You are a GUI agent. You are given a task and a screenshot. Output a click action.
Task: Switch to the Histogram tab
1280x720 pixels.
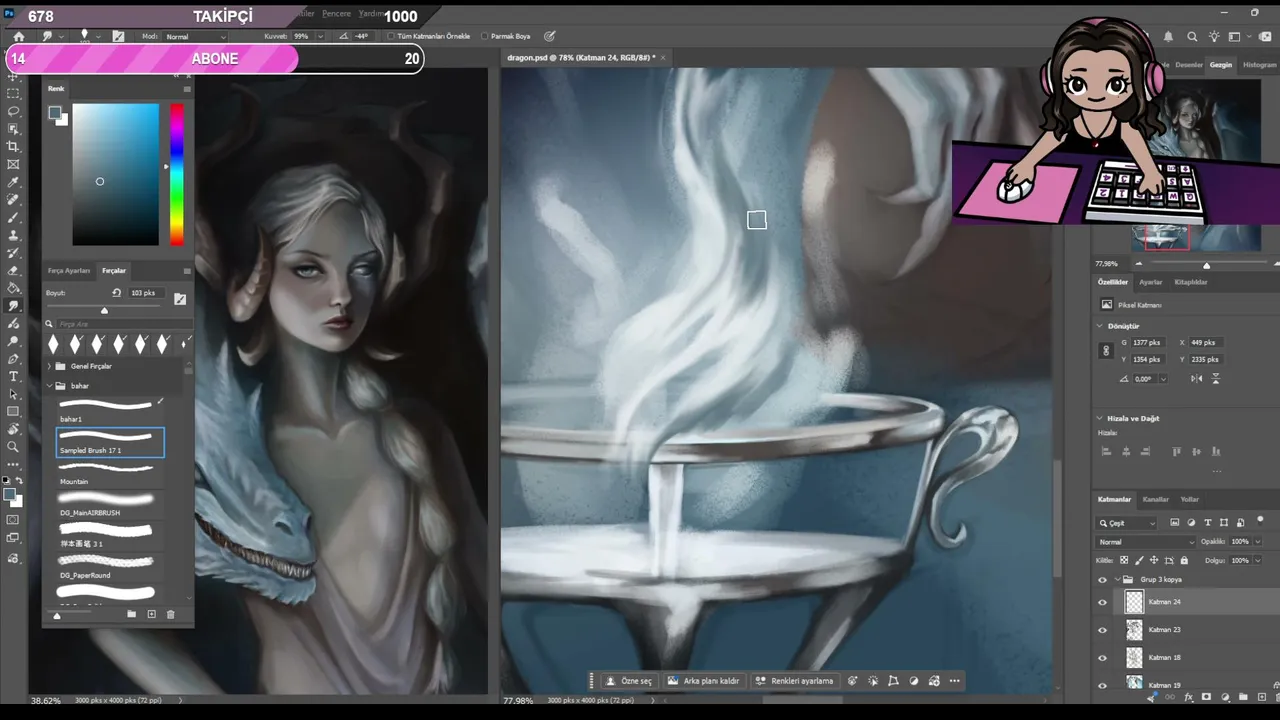(x=1260, y=65)
